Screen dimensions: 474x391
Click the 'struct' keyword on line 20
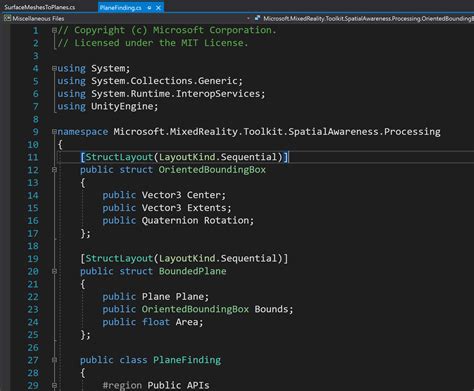click(x=136, y=271)
